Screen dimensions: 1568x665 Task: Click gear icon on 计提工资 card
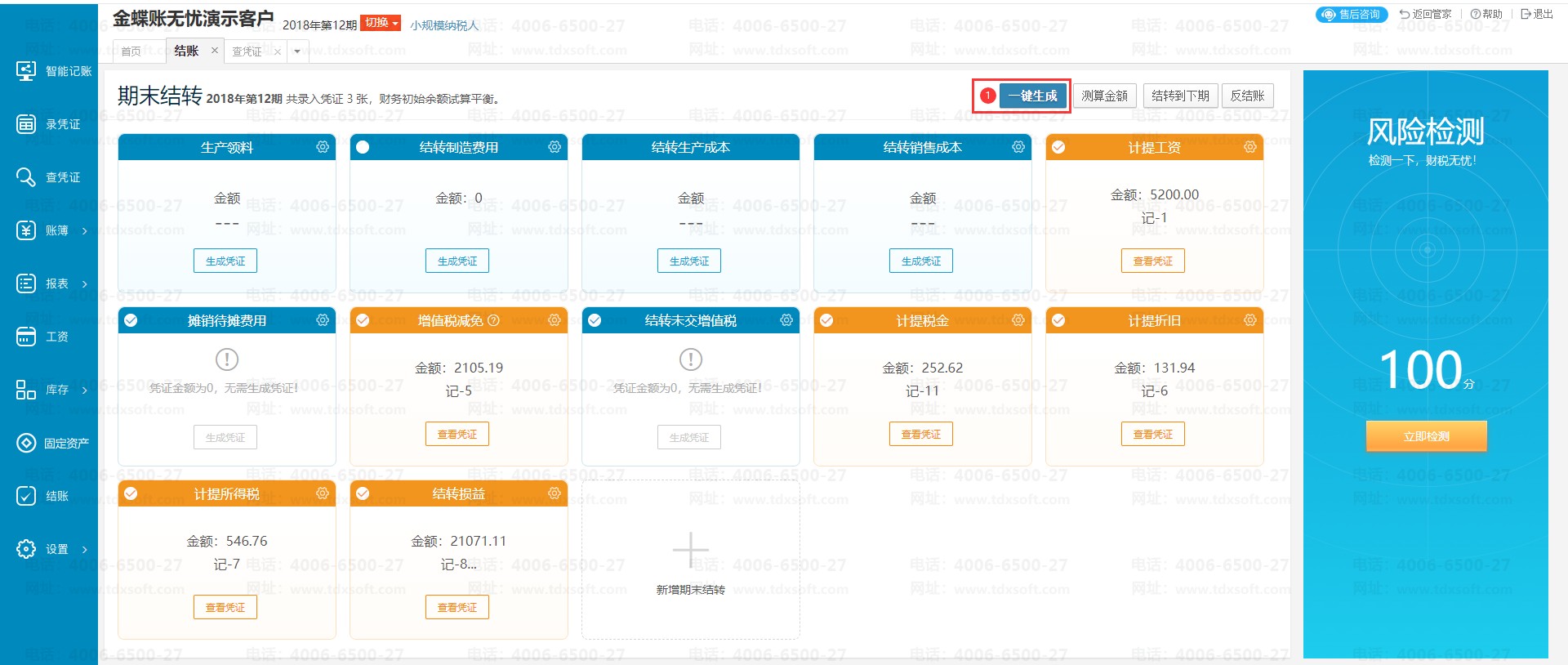[1249, 147]
